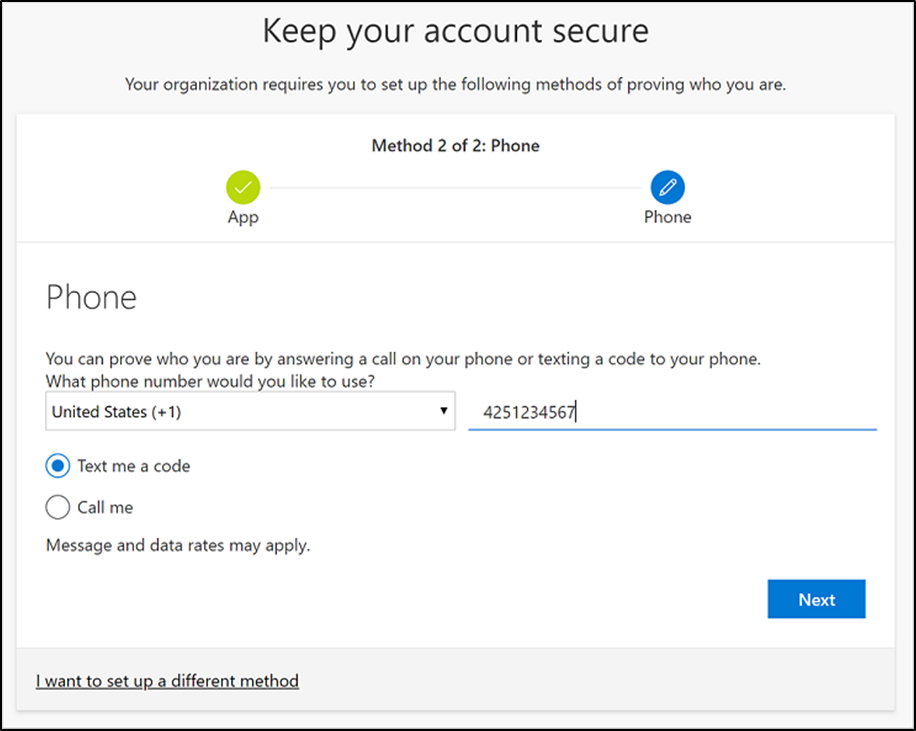This screenshot has width=916, height=731.
Task: Click "Message and data rates may apply" notice
Action: tap(178, 546)
